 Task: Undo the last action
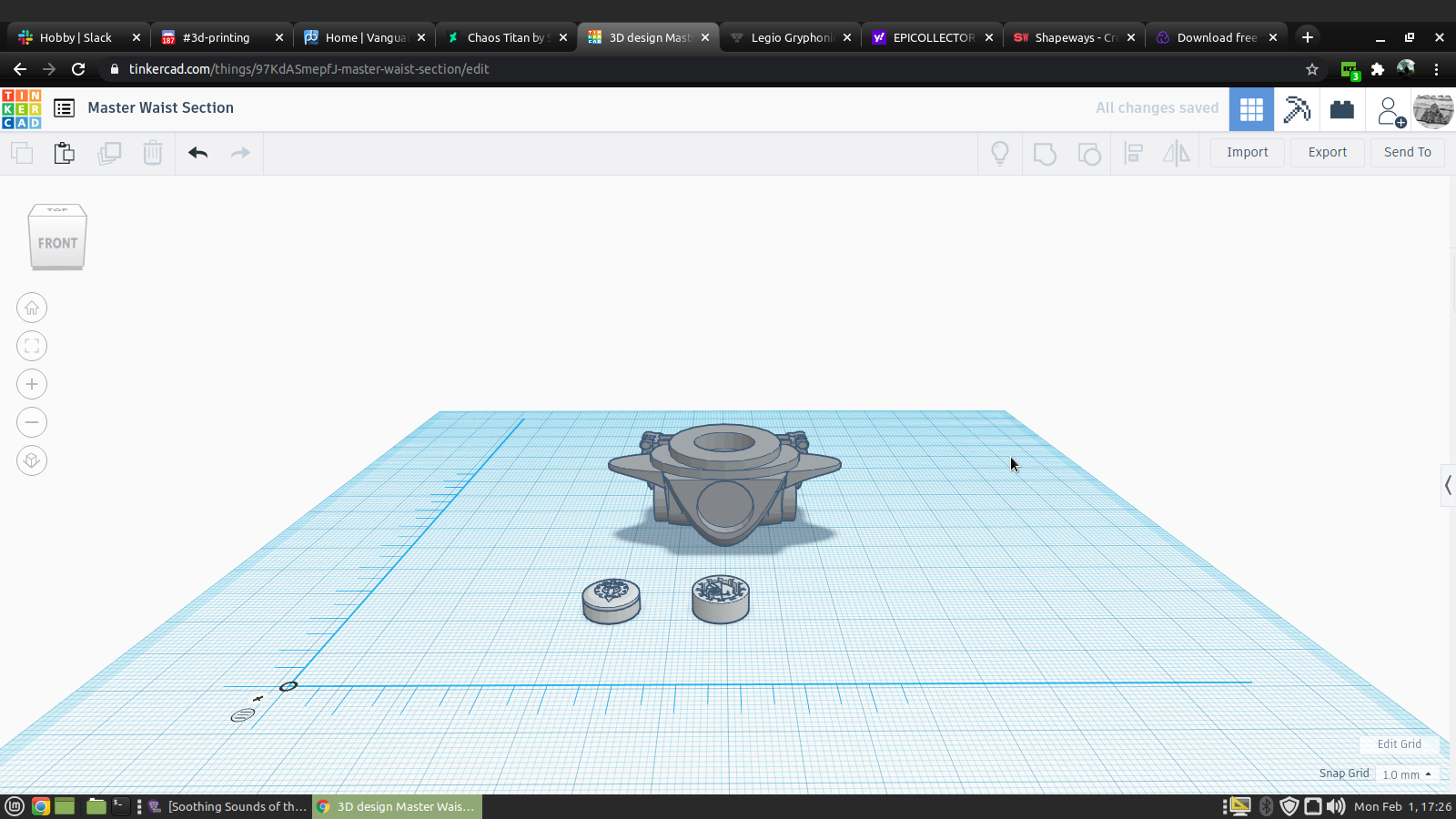(197, 153)
